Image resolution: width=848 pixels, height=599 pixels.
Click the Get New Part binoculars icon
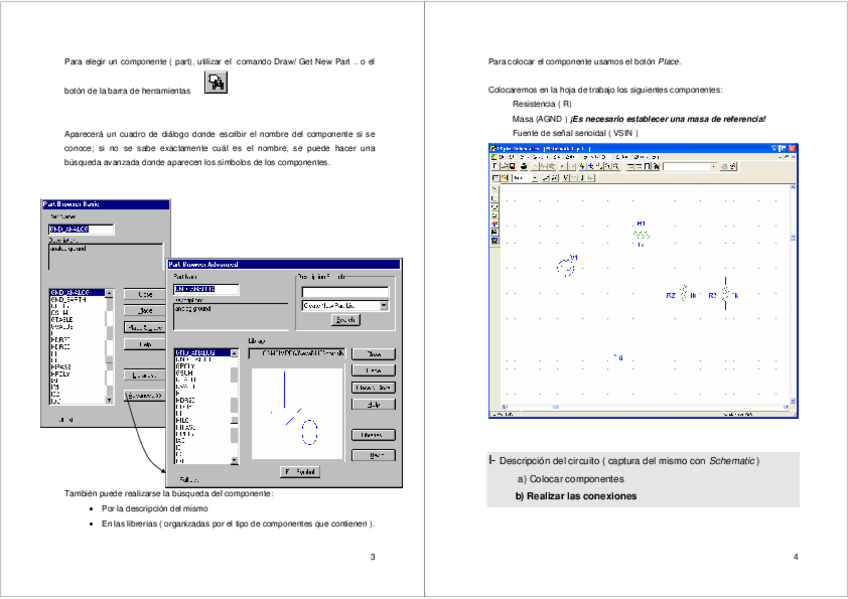216,85
